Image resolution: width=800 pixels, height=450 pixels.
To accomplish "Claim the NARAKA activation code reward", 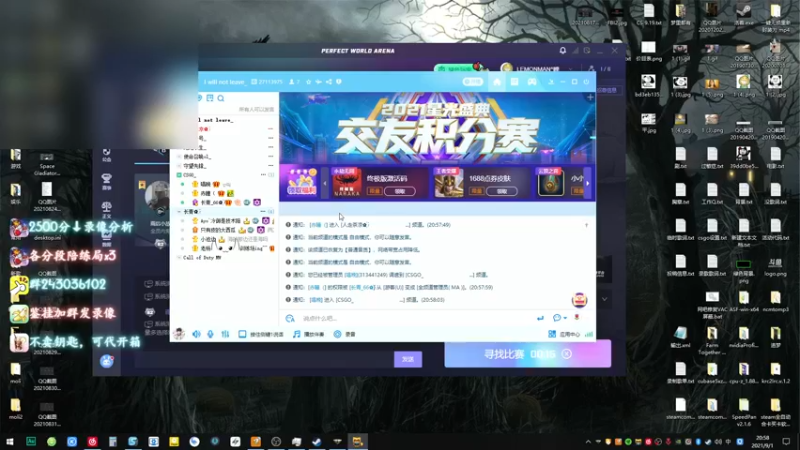I will 400,191.
